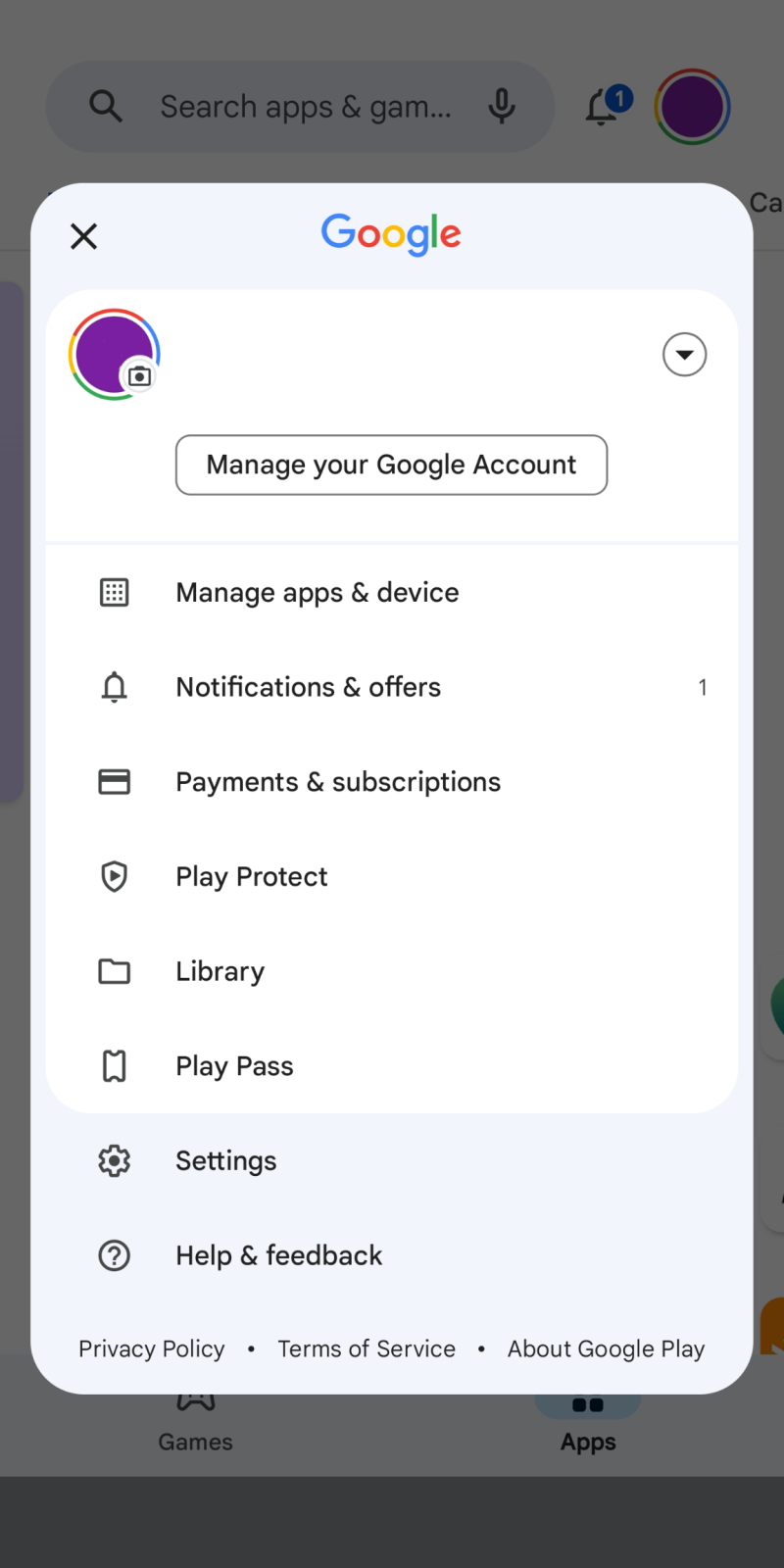The height and width of the screenshot is (1568, 784).
Task: Select the Play Pass menu entry
Action: pyautogui.click(x=392, y=1065)
